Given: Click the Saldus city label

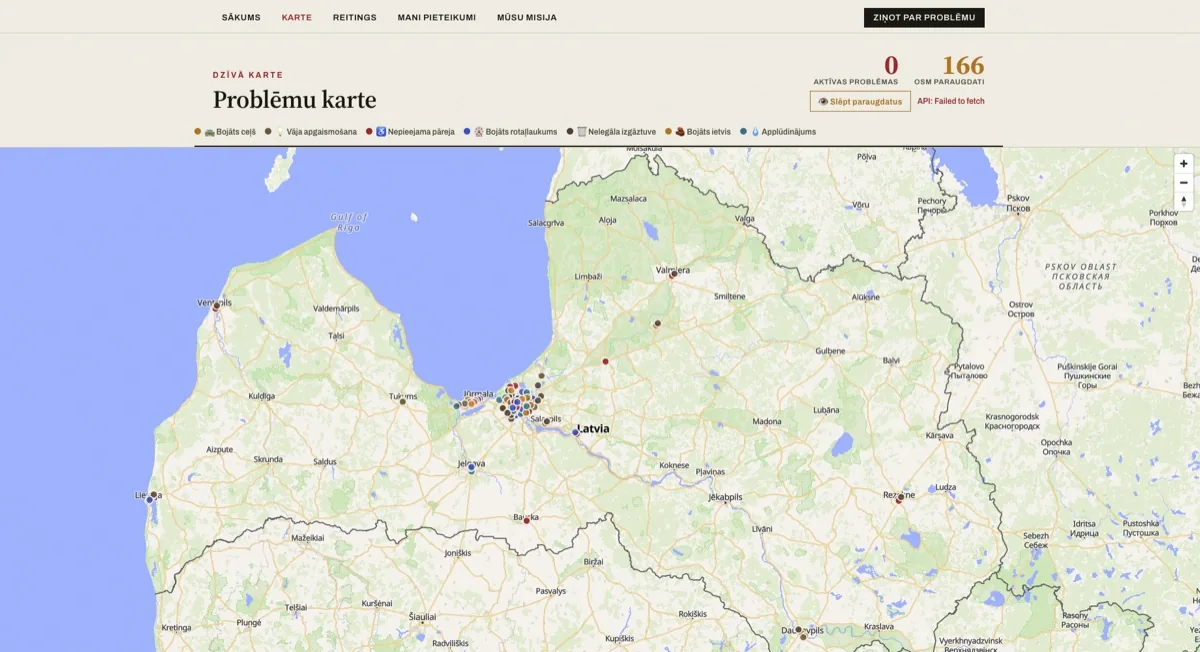Looking at the screenshot, I should coord(325,461).
